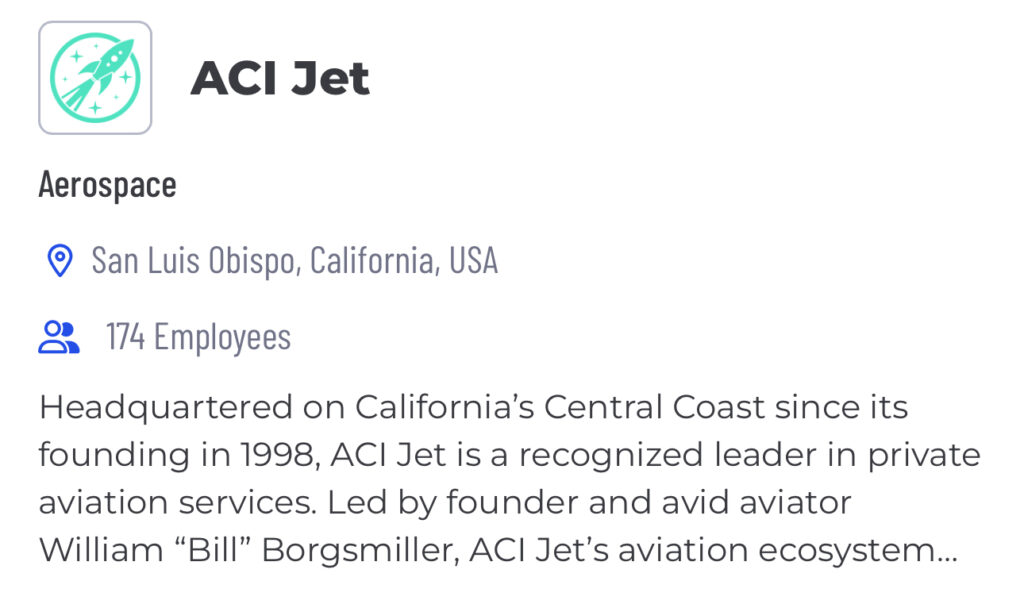This screenshot has width=1024, height=608.
Task: Open the ACI Jet company title
Action: click(x=280, y=78)
